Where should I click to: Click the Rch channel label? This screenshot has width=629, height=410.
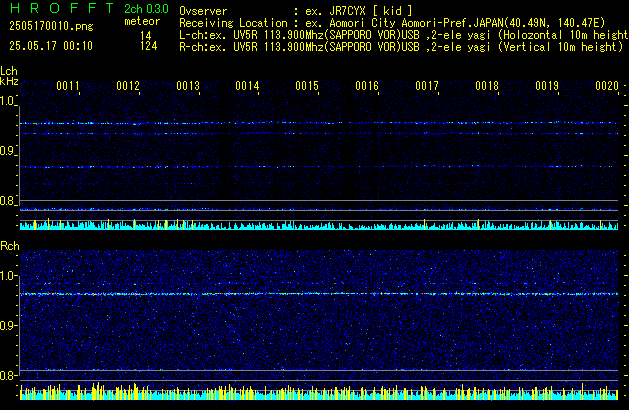[x=10, y=246]
